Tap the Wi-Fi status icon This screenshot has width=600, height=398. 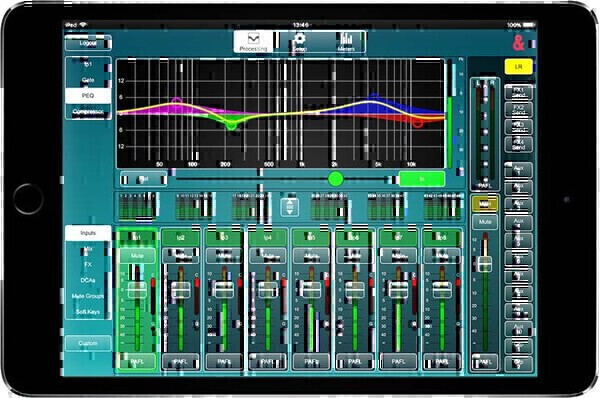pyautogui.click(x=83, y=25)
